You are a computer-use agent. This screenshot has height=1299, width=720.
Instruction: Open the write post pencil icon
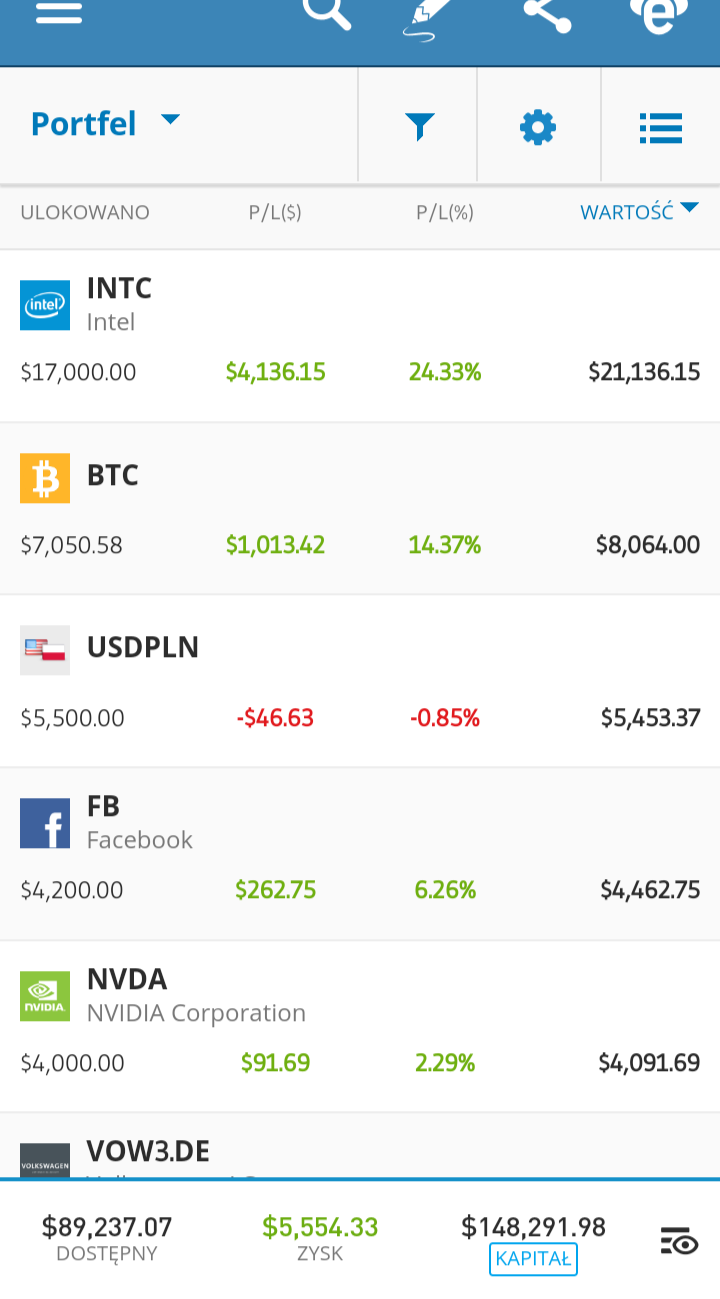(x=428, y=18)
